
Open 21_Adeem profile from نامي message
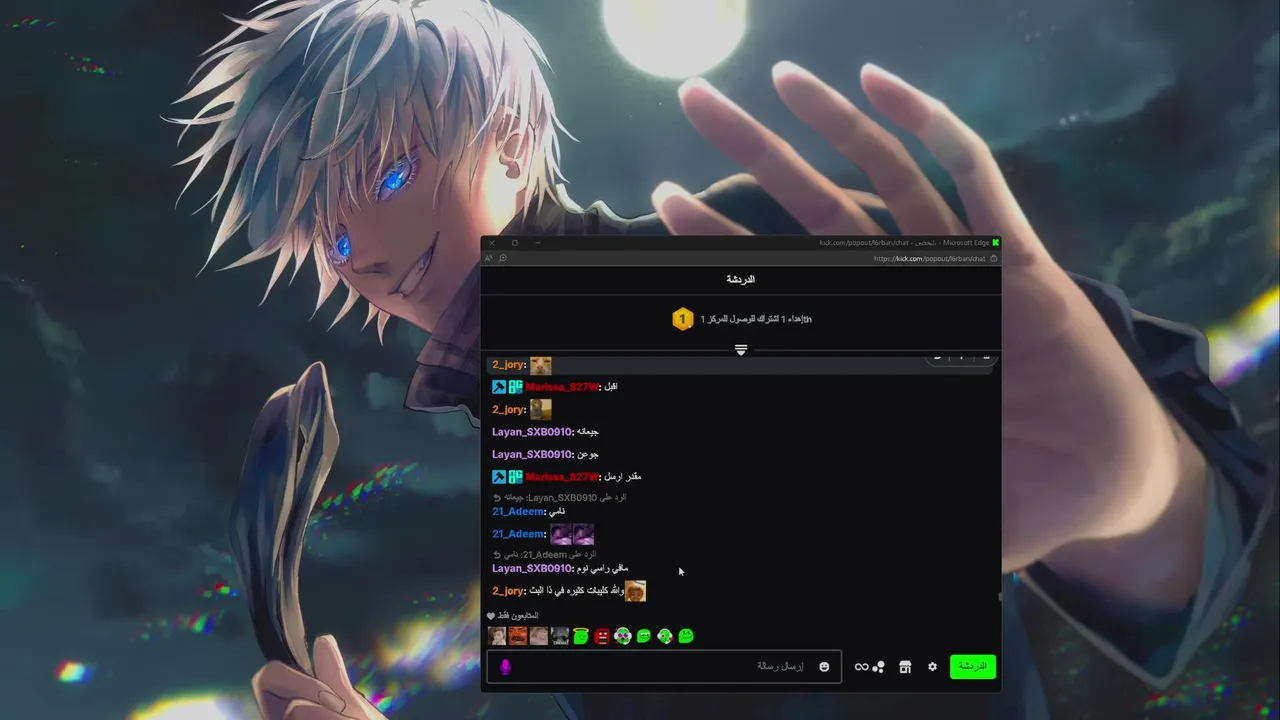(x=518, y=512)
